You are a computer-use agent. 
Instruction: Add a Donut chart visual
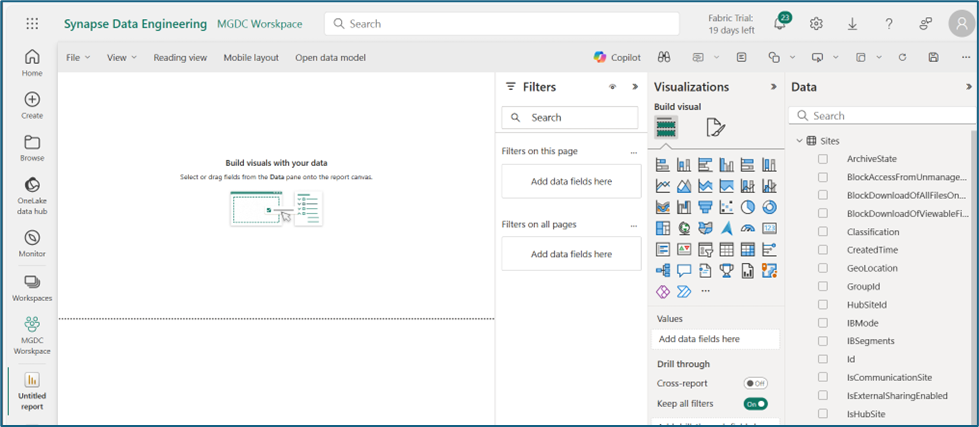pyautogui.click(x=769, y=207)
